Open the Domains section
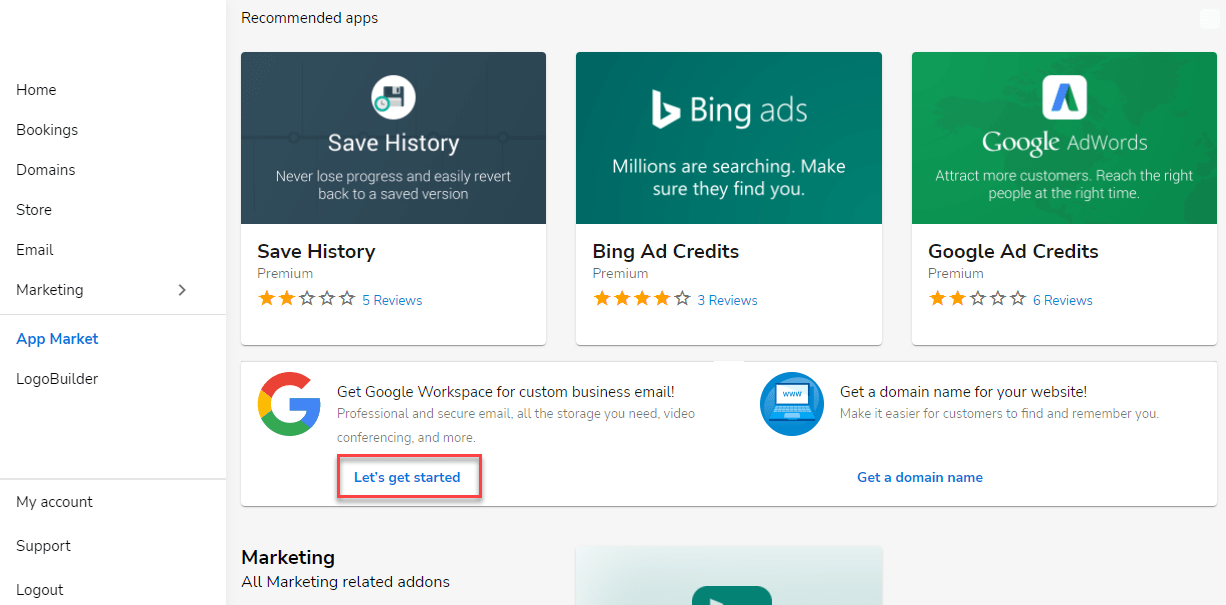The height and width of the screenshot is (605, 1226). pyautogui.click(x=46, y=170)
